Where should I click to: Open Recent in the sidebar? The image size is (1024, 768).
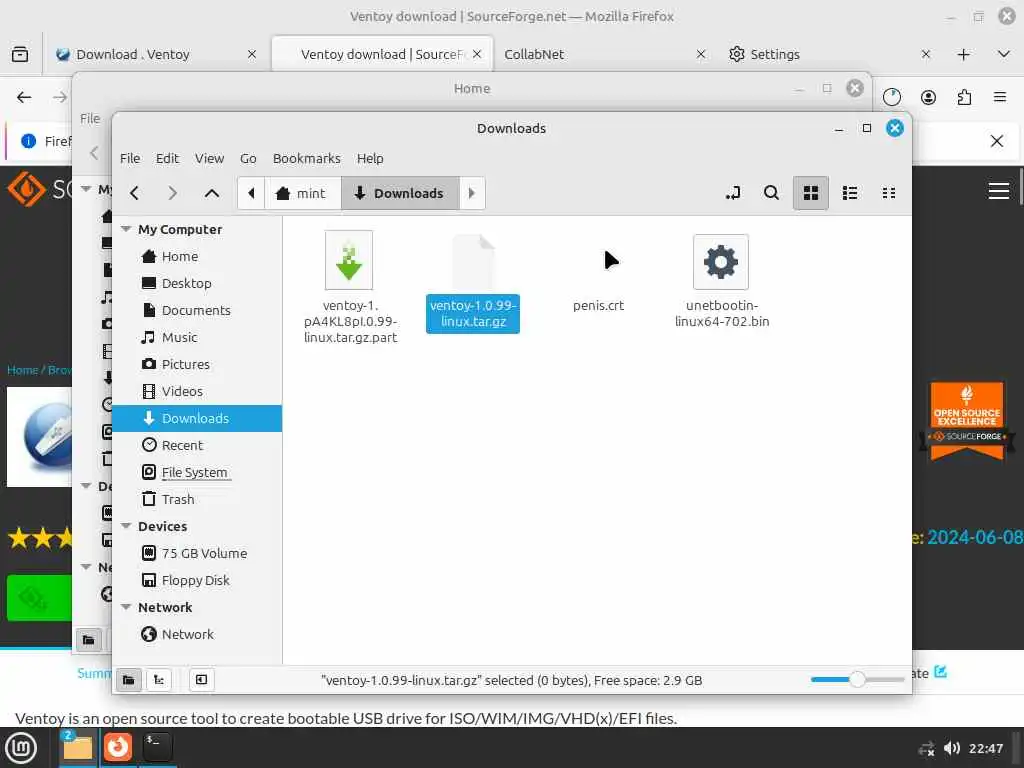(x=197, y=445)
